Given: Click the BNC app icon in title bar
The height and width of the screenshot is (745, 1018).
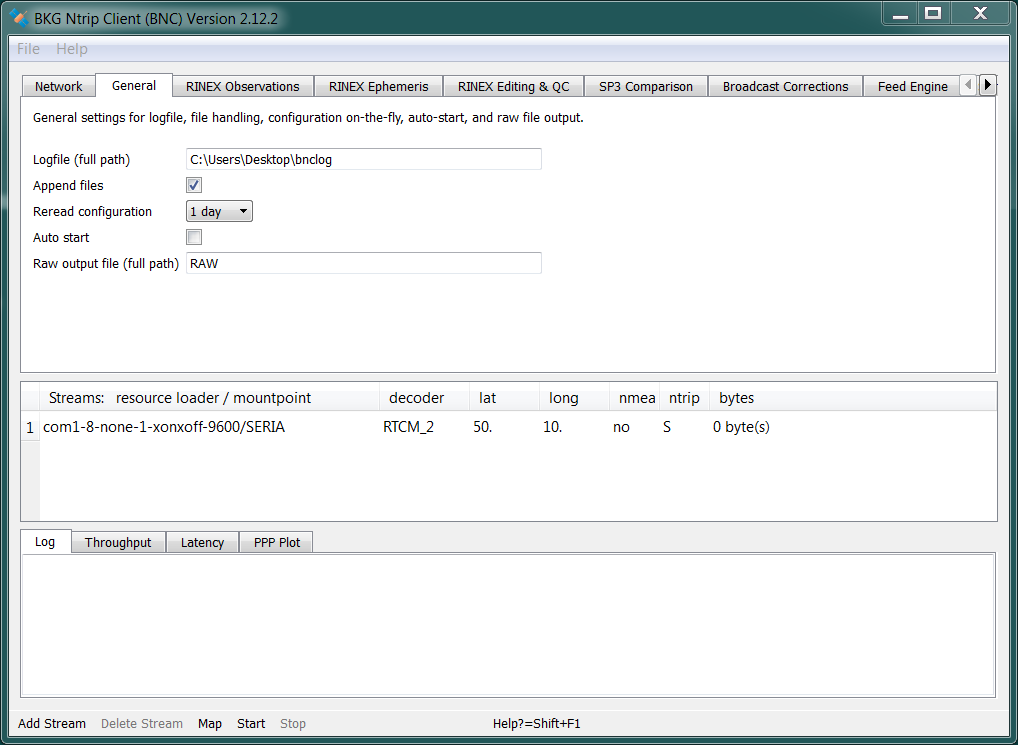Looking at the screenshot, I should click(x=19, y=18).
